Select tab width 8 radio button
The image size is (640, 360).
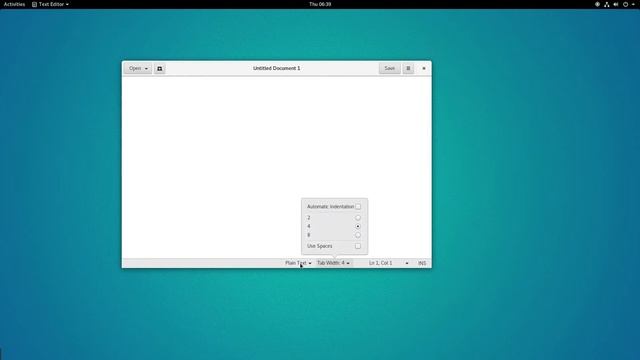coord(358,235)
